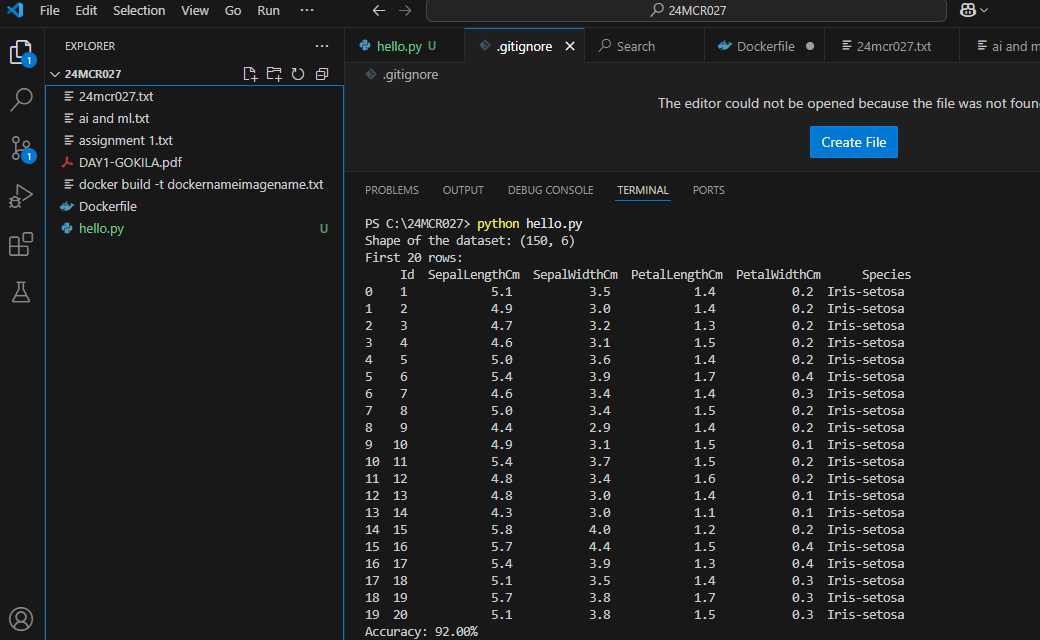Switch to the PORTS panel tab
Image resolution: width=1040 pixels, height=640 pixels.
tap(708, 190)
